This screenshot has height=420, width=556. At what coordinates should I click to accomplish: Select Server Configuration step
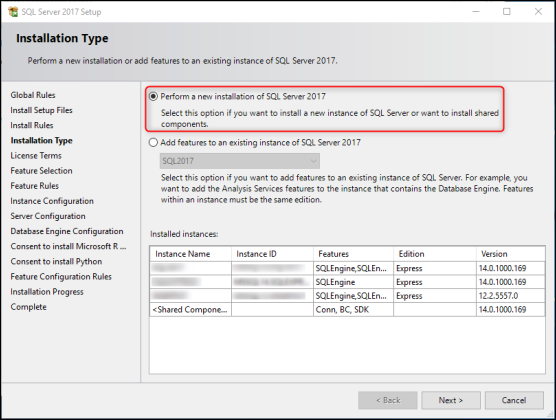(x=48, y=216)
